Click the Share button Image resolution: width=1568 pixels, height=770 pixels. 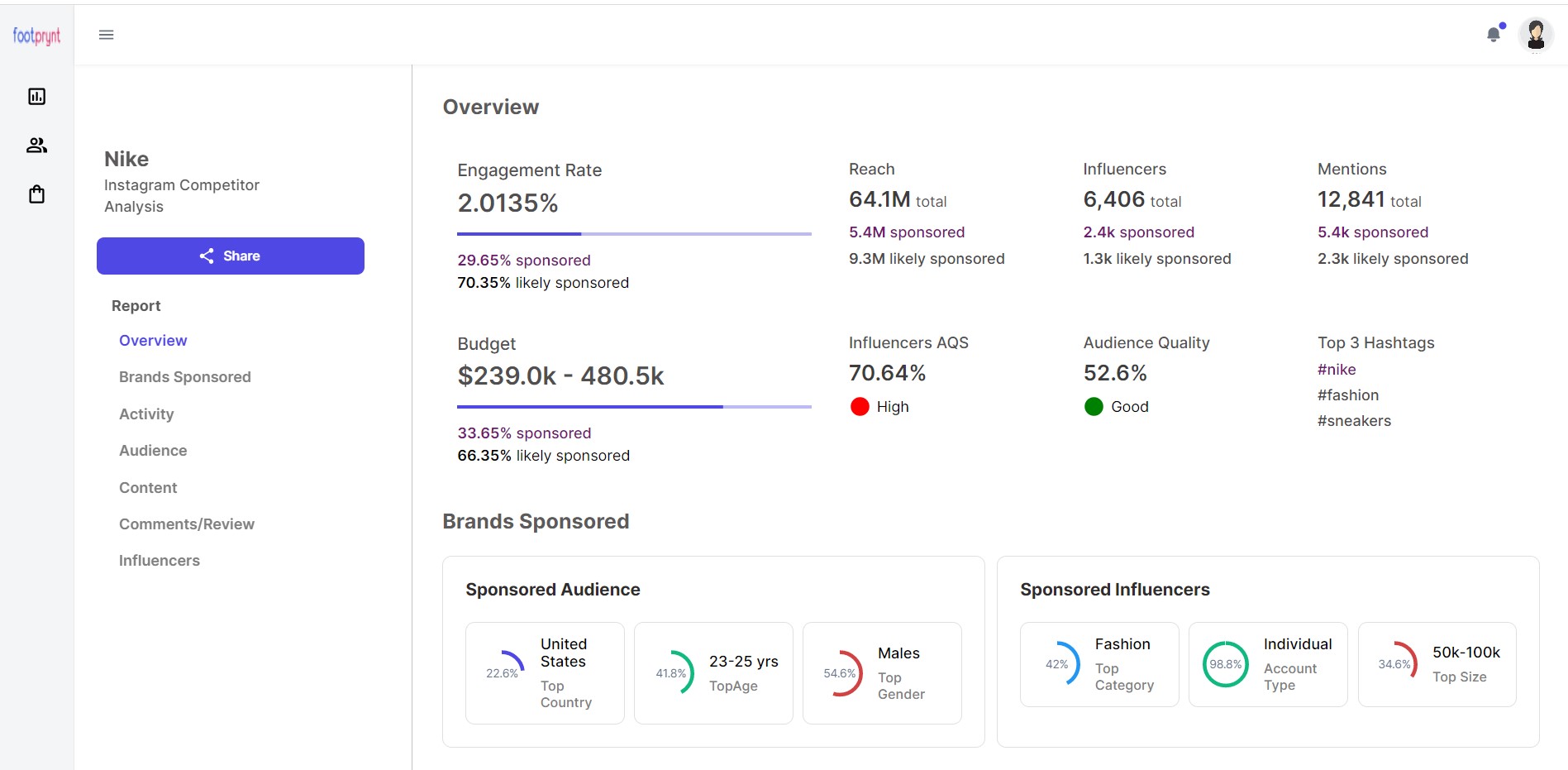pyautogui.click(x=231, y=256)
